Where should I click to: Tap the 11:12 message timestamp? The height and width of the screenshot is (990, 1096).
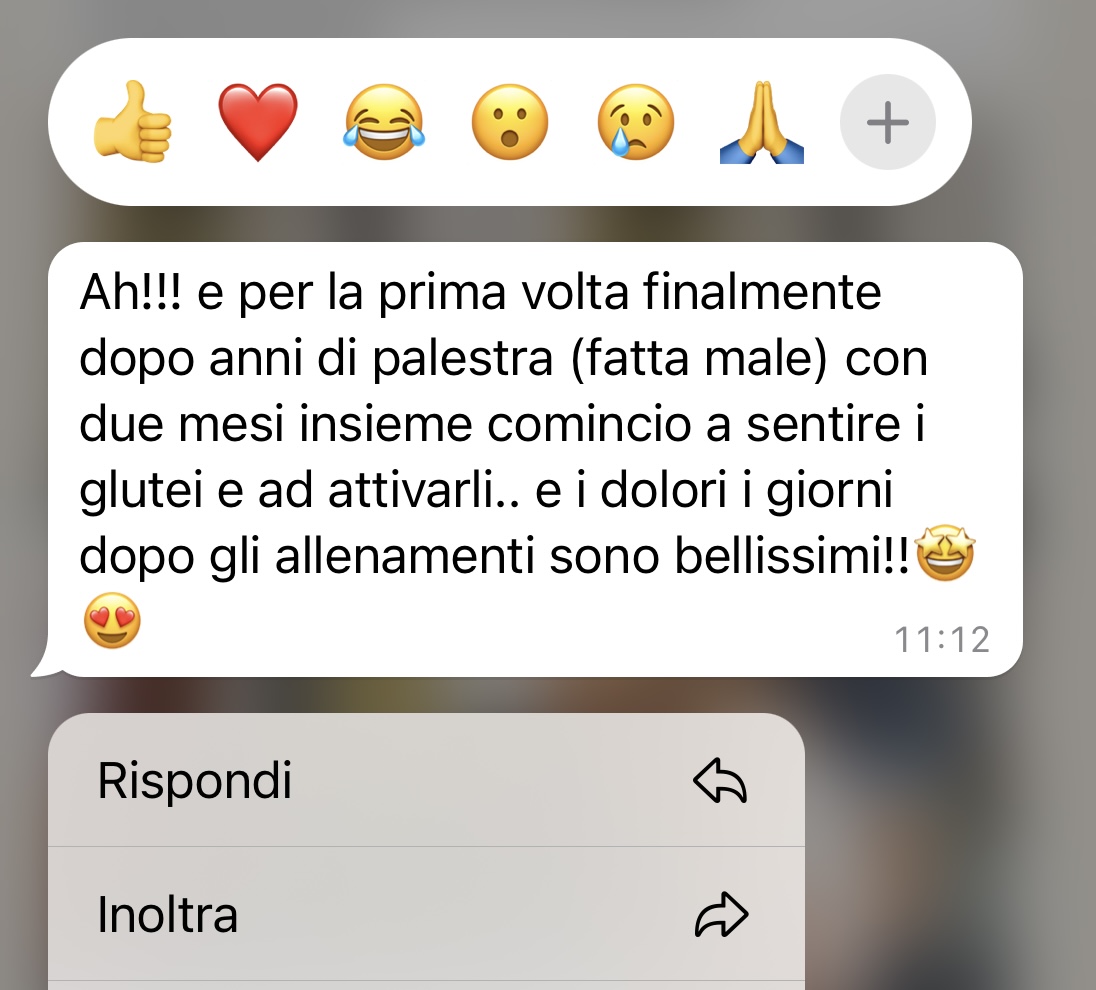click(942, 640)
